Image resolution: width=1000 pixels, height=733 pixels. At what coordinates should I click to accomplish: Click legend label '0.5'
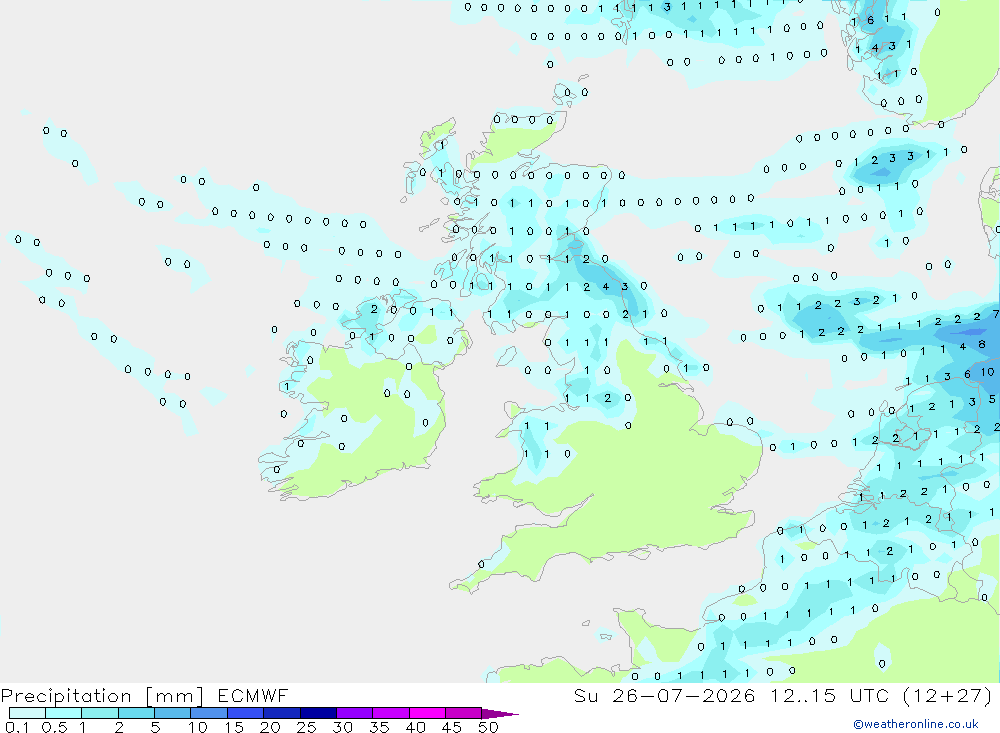pyautogui.click(x=54, y=727)
